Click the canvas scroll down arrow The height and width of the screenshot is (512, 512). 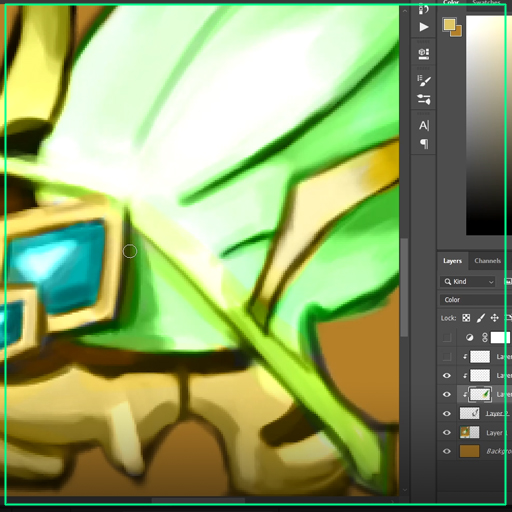point(404,490)
